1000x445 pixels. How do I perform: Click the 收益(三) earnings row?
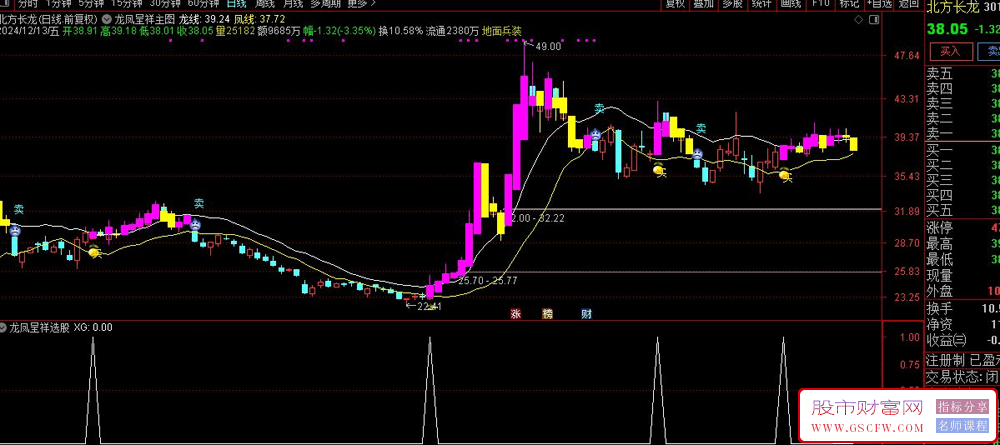tap(962, 340)
